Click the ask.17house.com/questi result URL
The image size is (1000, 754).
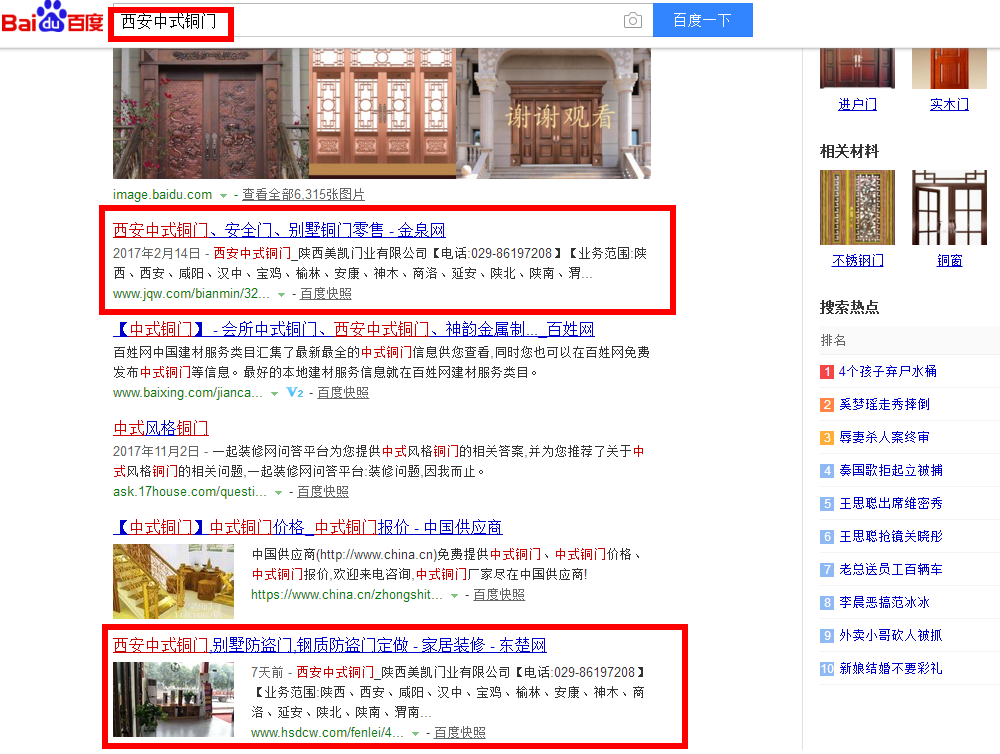[189, 492]
